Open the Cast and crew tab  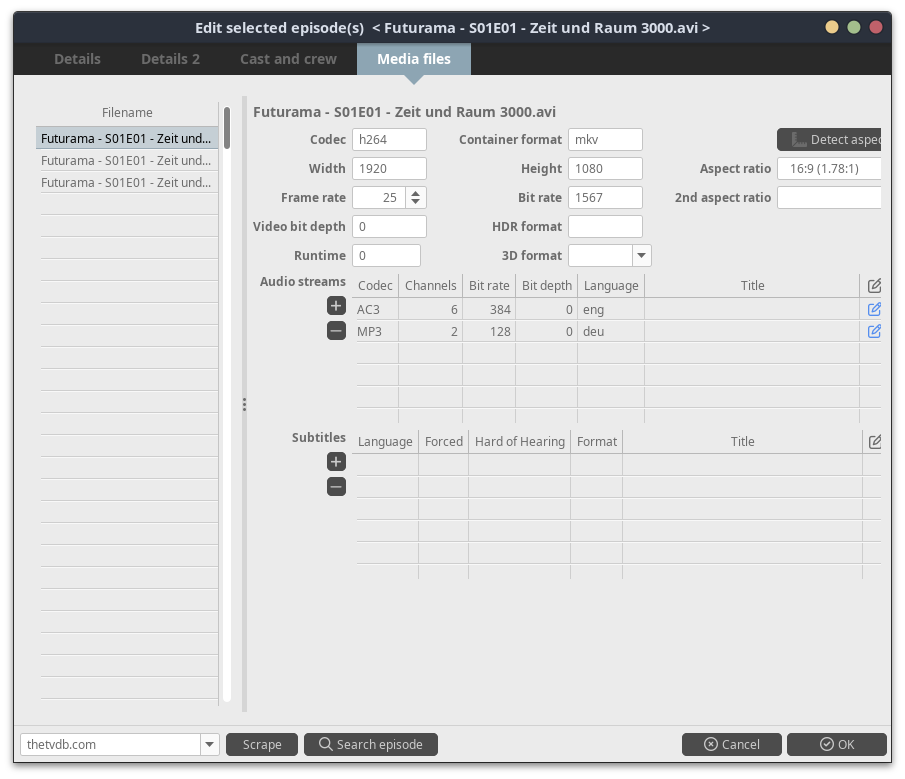coord(288,59)
